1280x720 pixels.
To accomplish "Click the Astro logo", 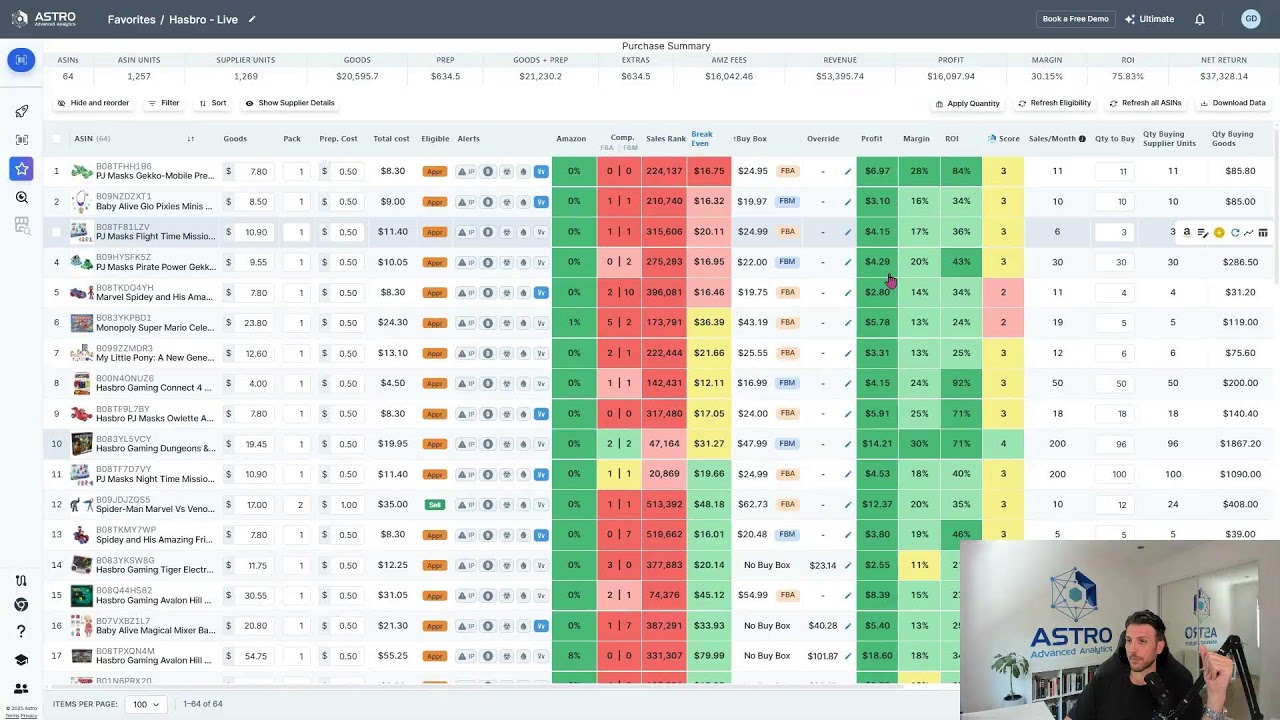I will point(42,19).
